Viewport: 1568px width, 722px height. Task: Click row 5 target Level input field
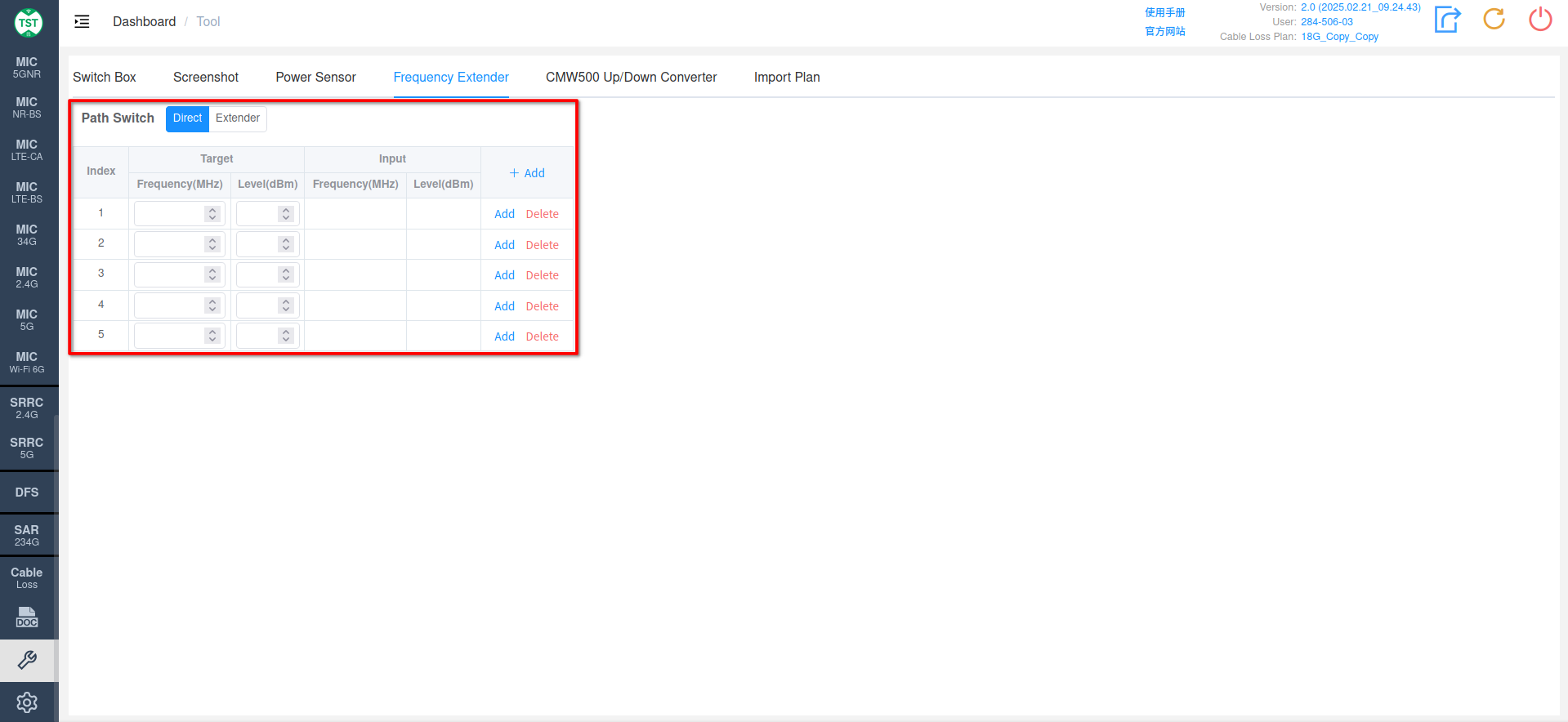[267, 336]
